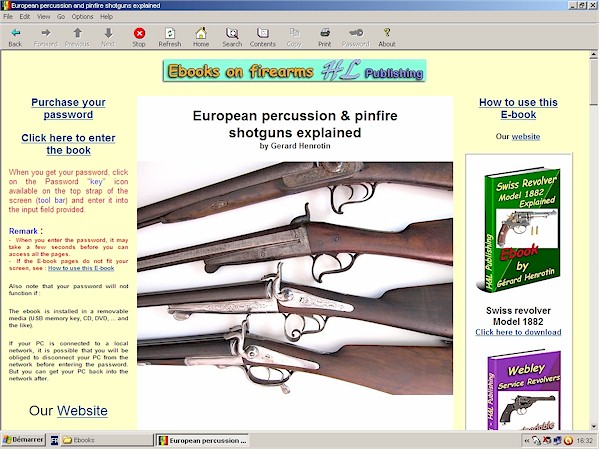
Task: Reload the page with the Refresh icon
Action: tap(170, 33)
